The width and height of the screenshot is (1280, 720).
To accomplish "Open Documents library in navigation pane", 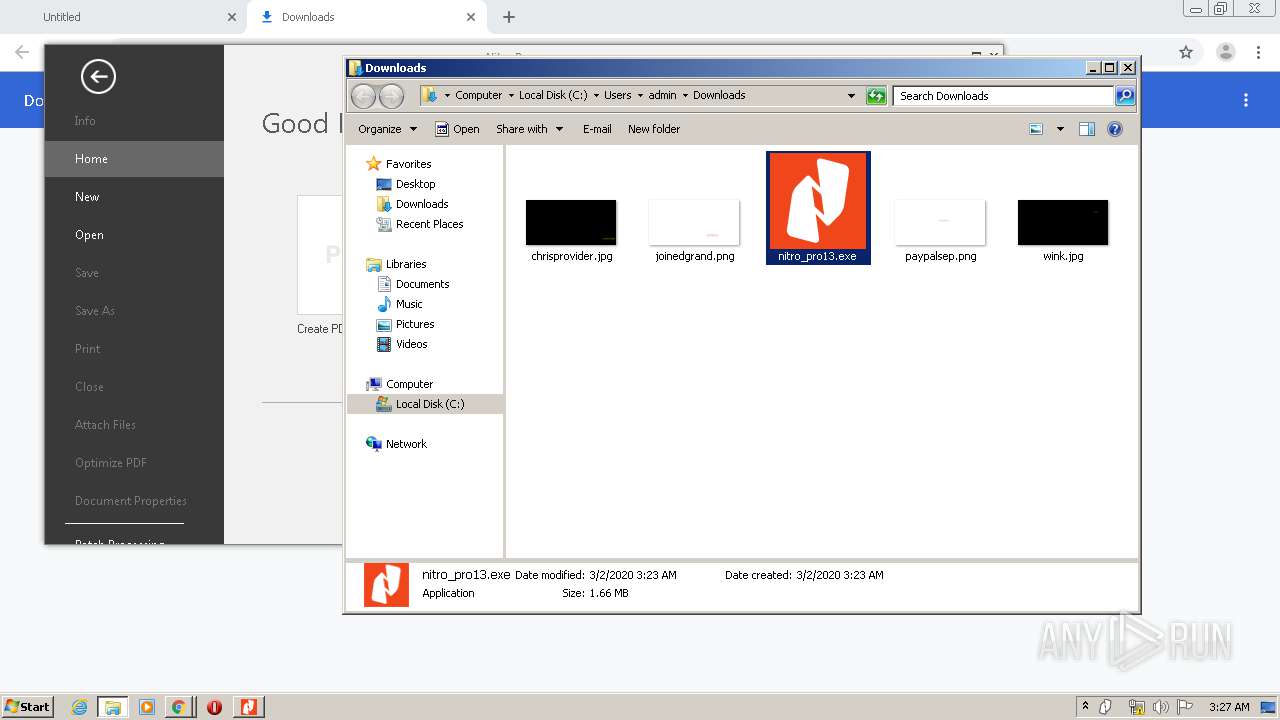I will pos(413,284).
